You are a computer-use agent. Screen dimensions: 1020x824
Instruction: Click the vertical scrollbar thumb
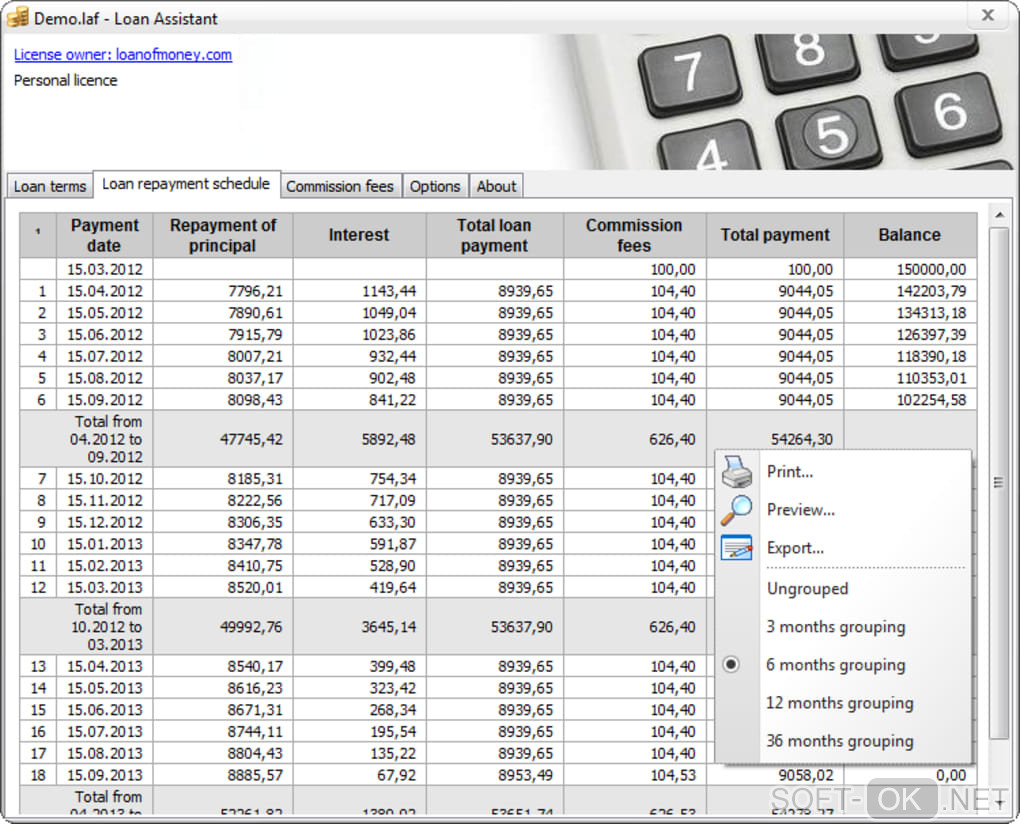point(999,483)
